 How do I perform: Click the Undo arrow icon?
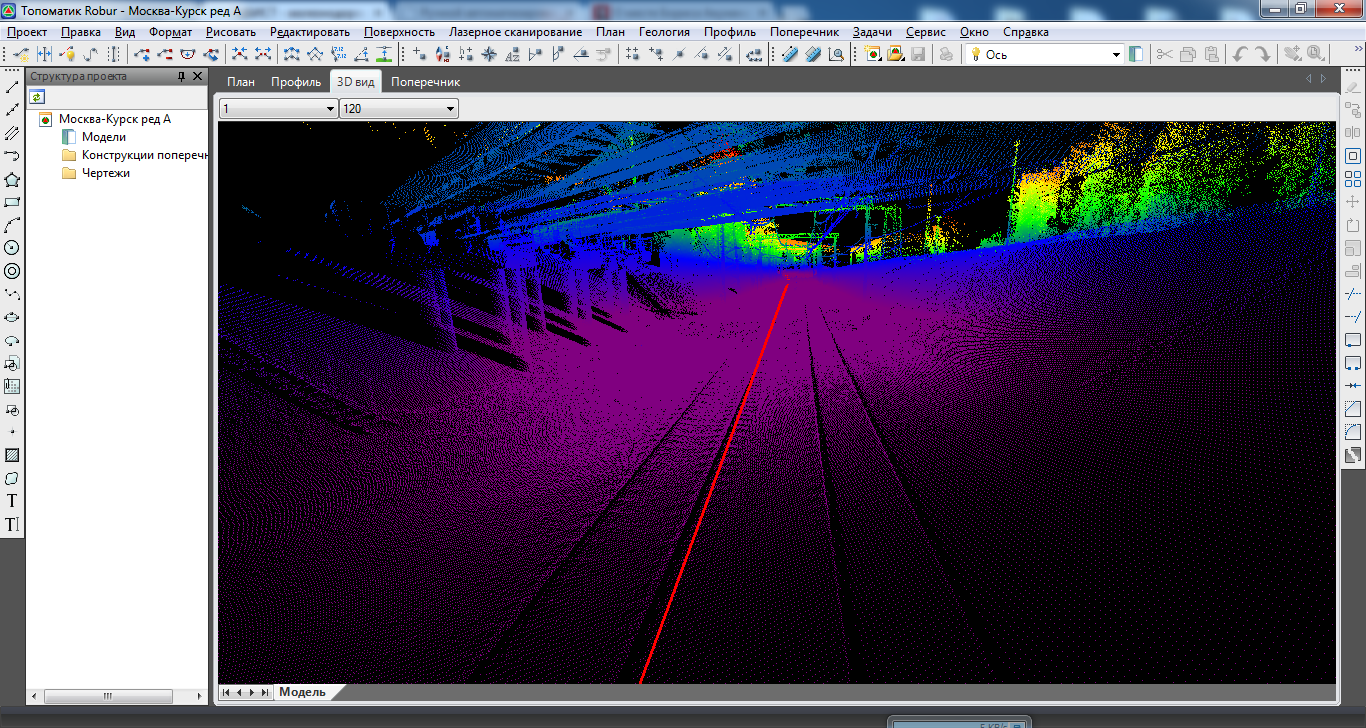[1240, 54]
